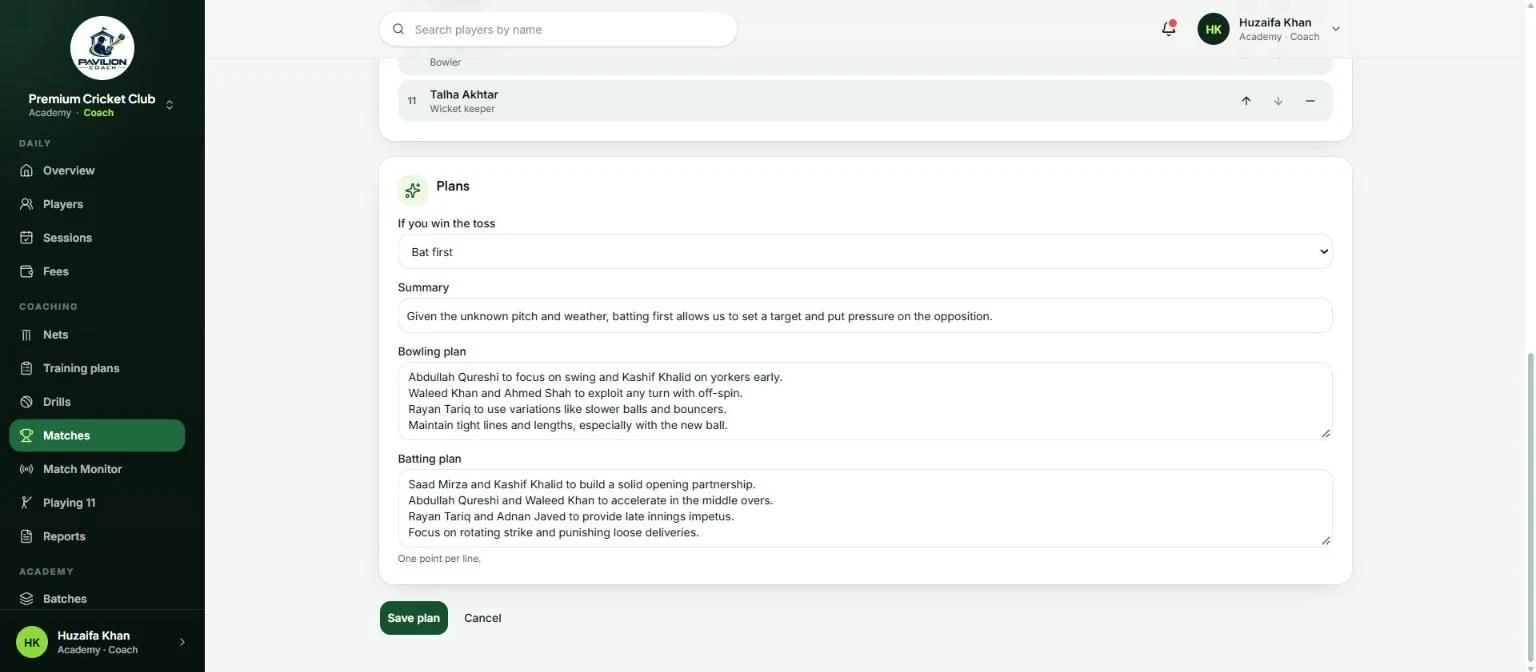Click the Fees wallet icon
Image resolution: width=1536 pixels, height=672 pixels.
point(27,271)
